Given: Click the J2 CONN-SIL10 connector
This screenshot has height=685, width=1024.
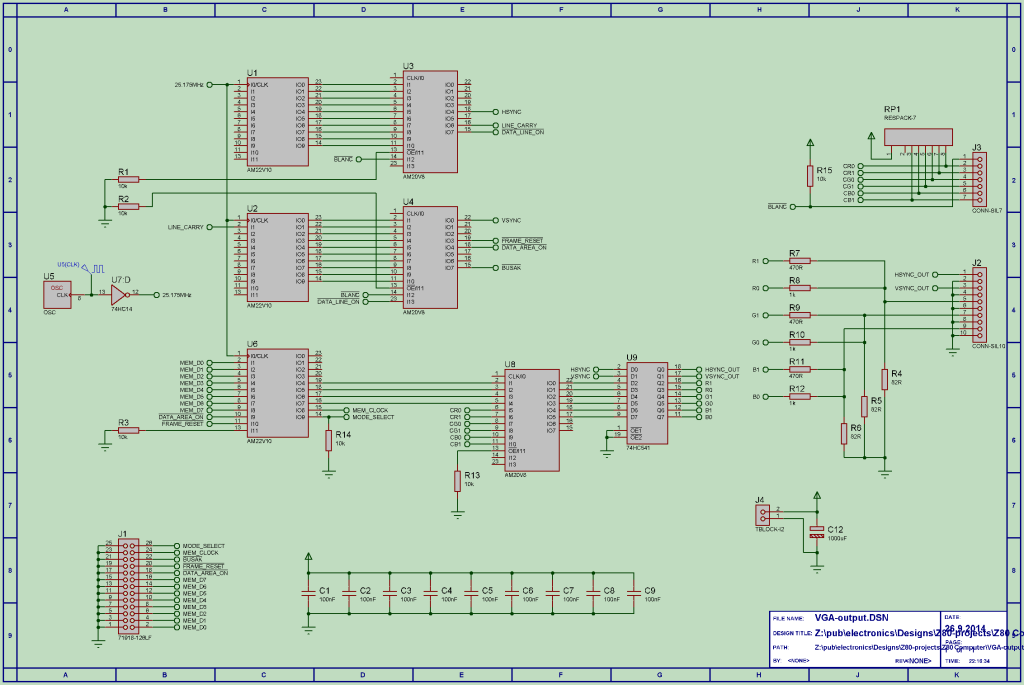Looking at the screenshot, I should tap(979, 305).
